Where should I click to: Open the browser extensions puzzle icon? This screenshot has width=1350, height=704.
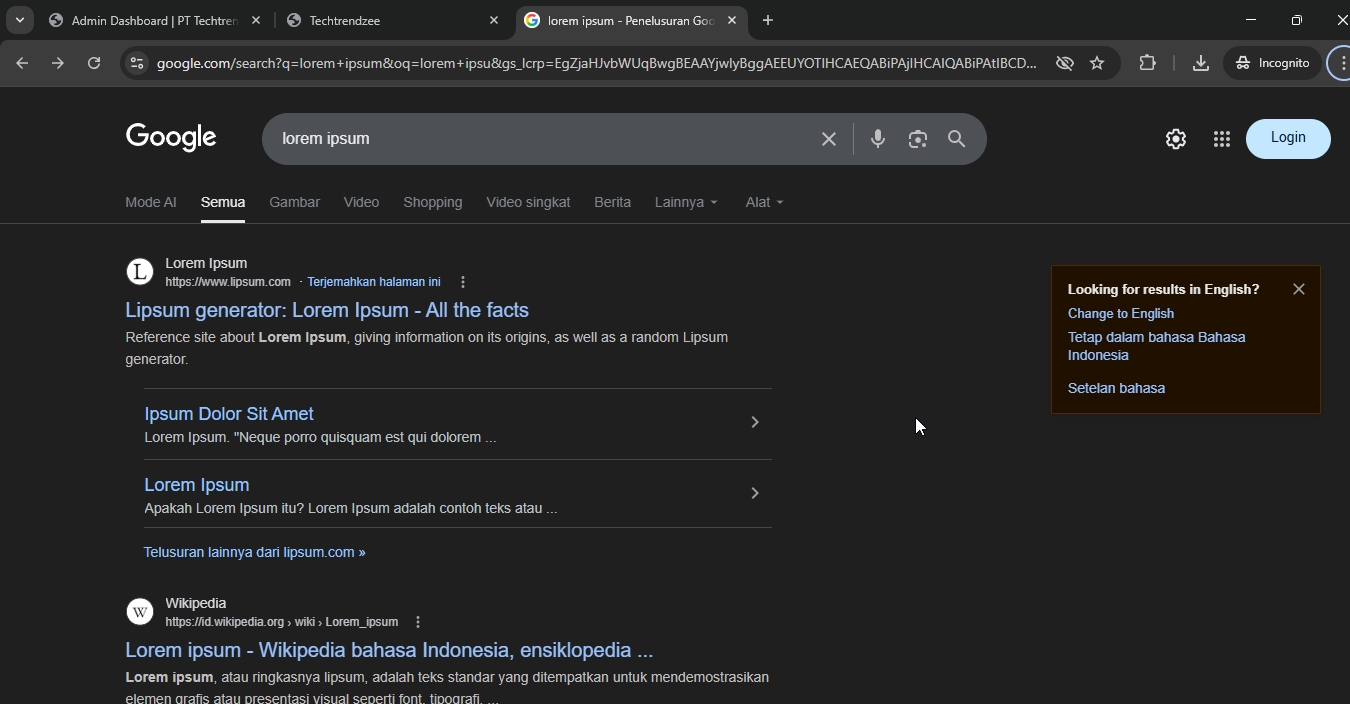pos(1147,63)
